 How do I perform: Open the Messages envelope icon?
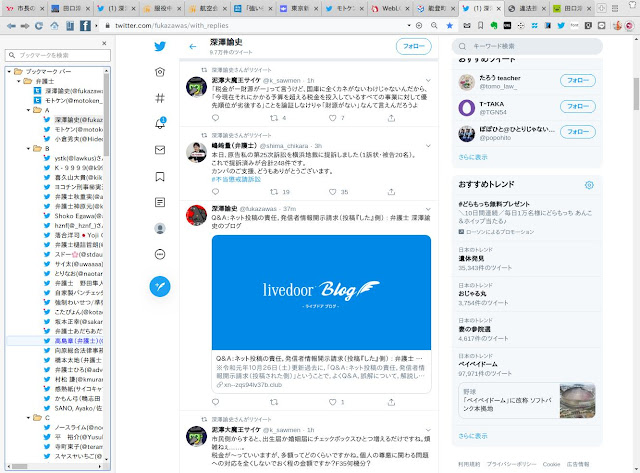click(160, 150)
